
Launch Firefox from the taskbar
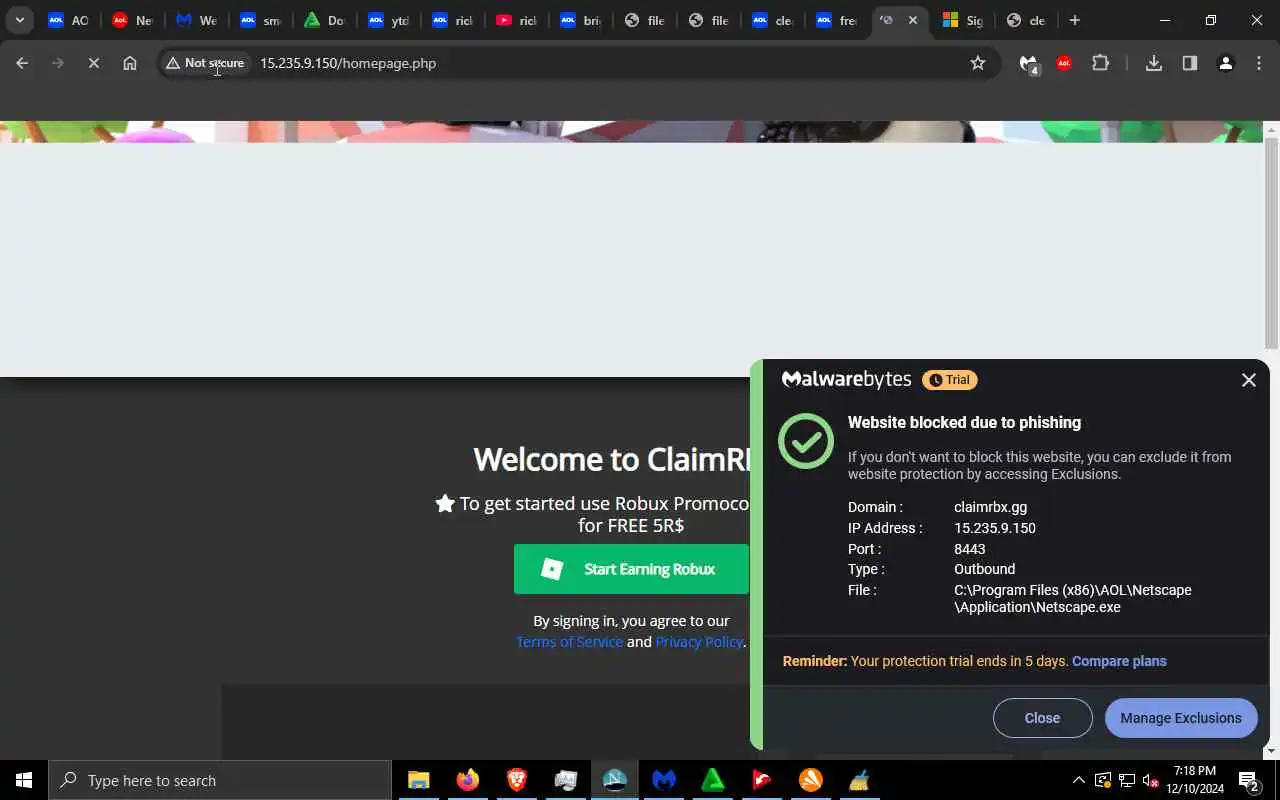click(467, 780)
